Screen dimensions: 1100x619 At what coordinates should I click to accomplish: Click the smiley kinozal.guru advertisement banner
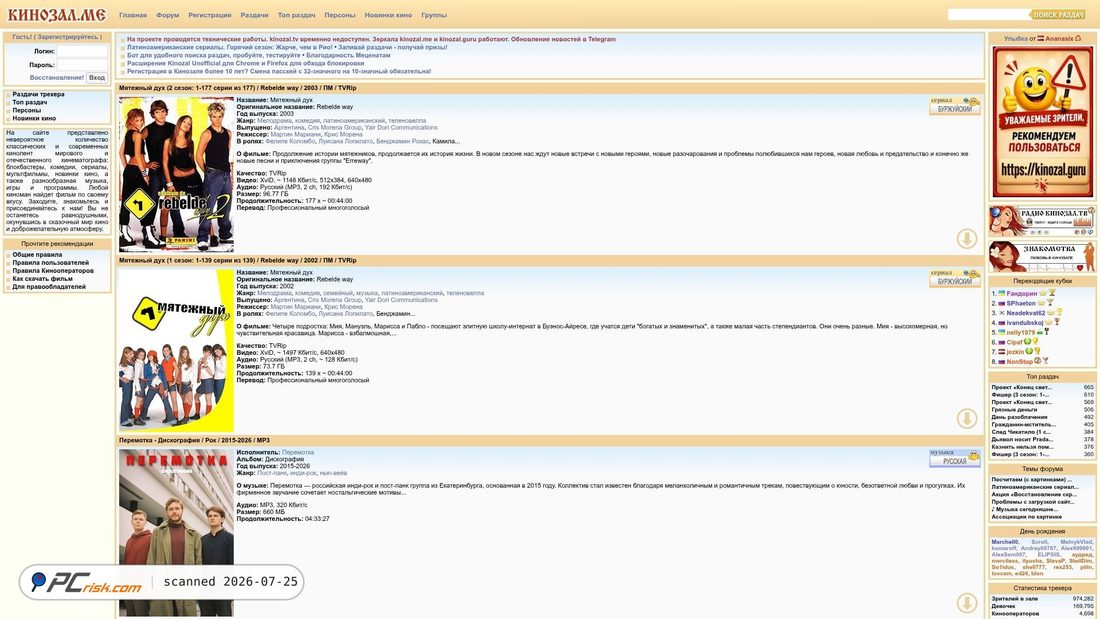[1042, 121]
